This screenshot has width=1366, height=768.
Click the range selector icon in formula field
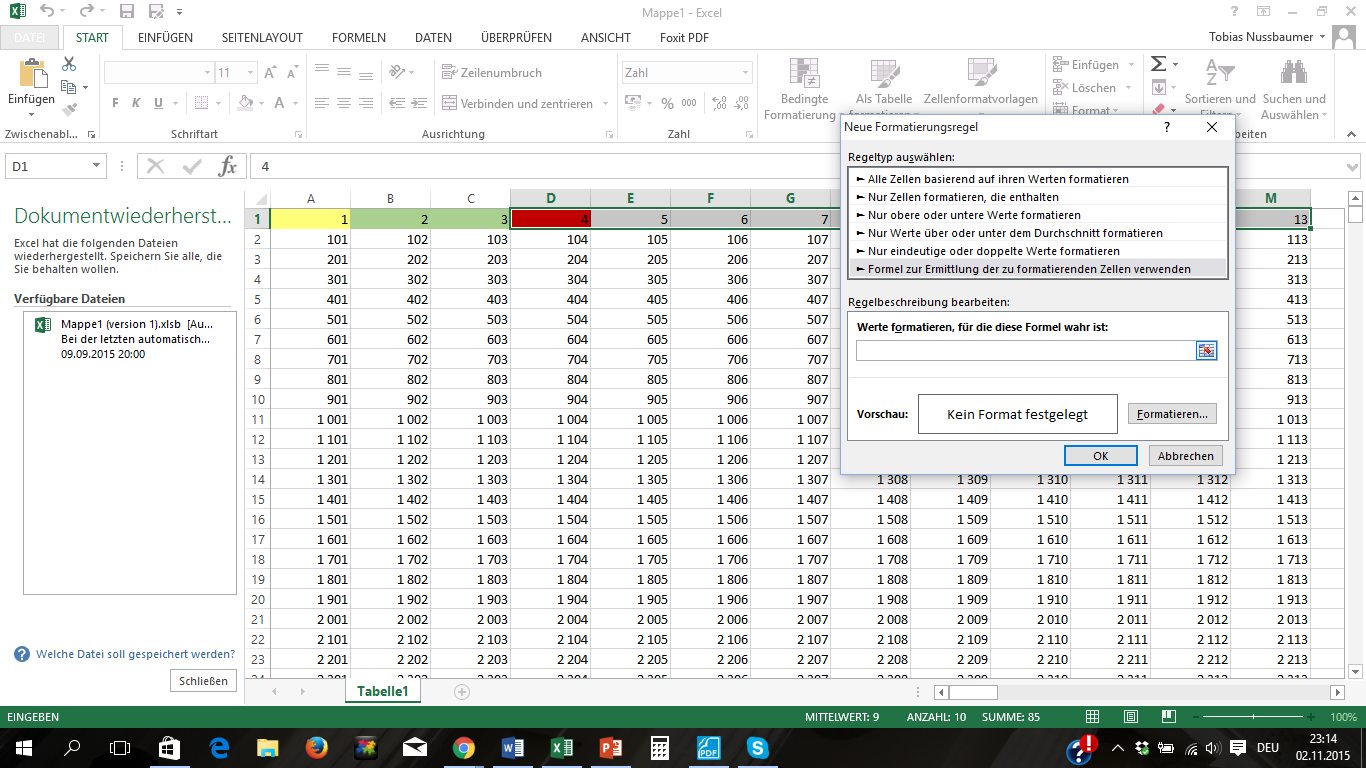[x=1206, y=351]
